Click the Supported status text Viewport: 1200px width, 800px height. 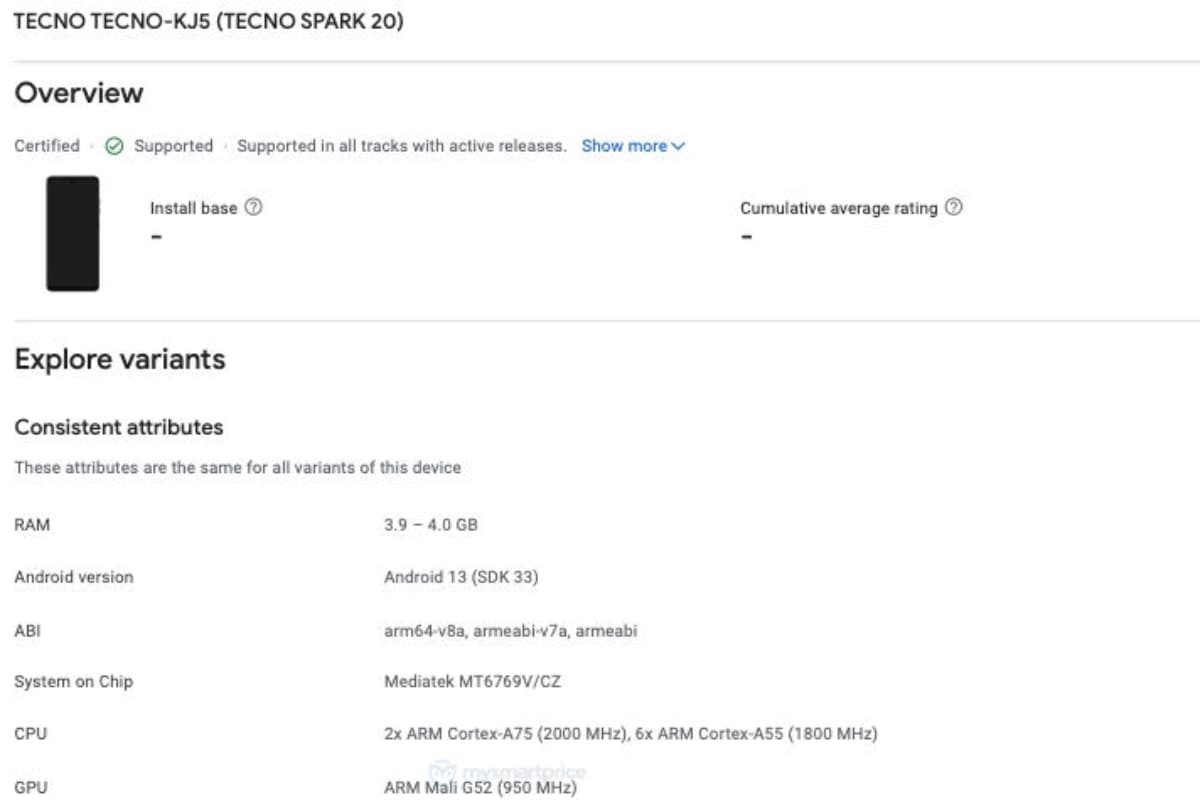point(174,146)
